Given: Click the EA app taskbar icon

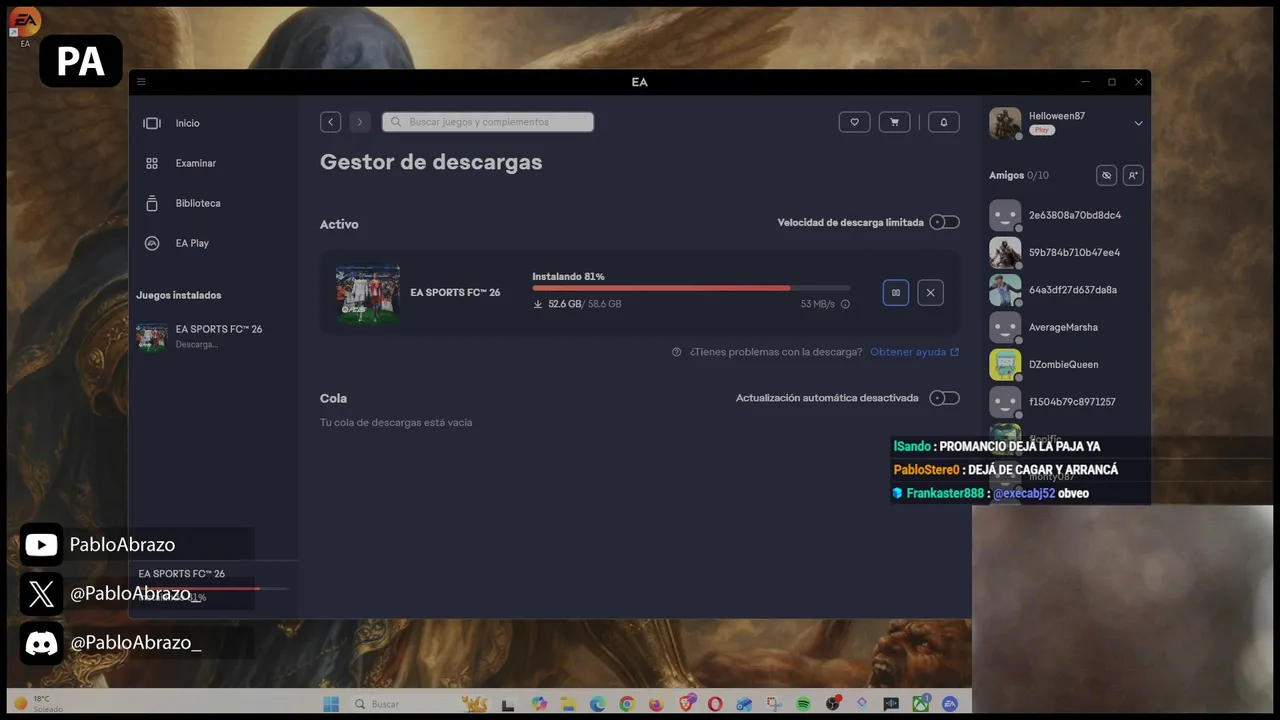Looking at the screenshot, I should pos(950,704).
